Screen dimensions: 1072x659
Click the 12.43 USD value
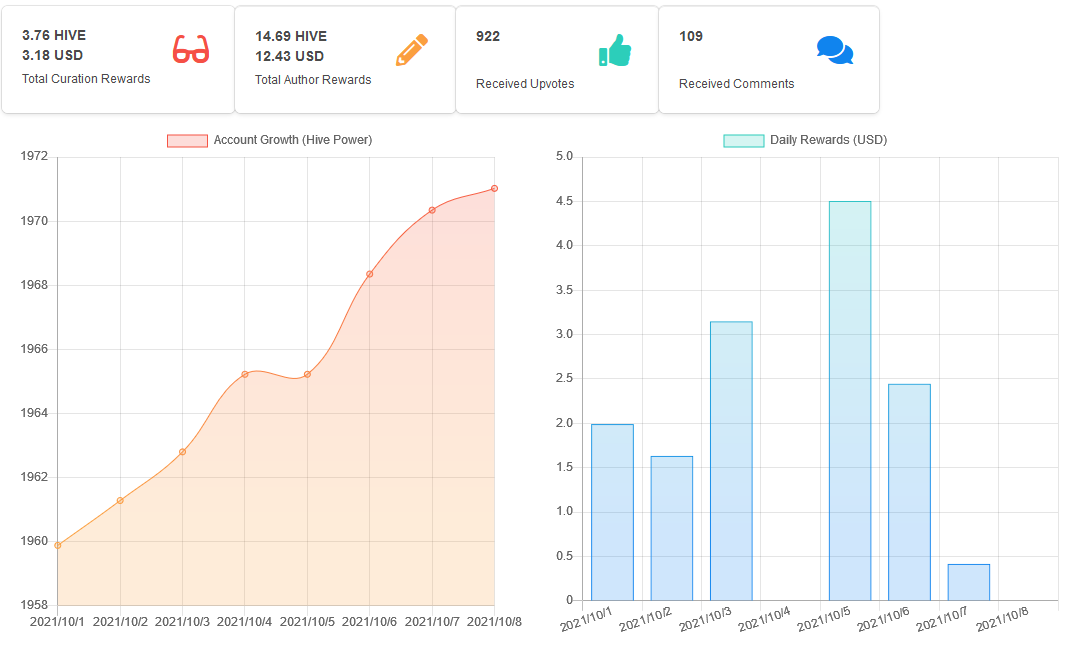[290, 56]
